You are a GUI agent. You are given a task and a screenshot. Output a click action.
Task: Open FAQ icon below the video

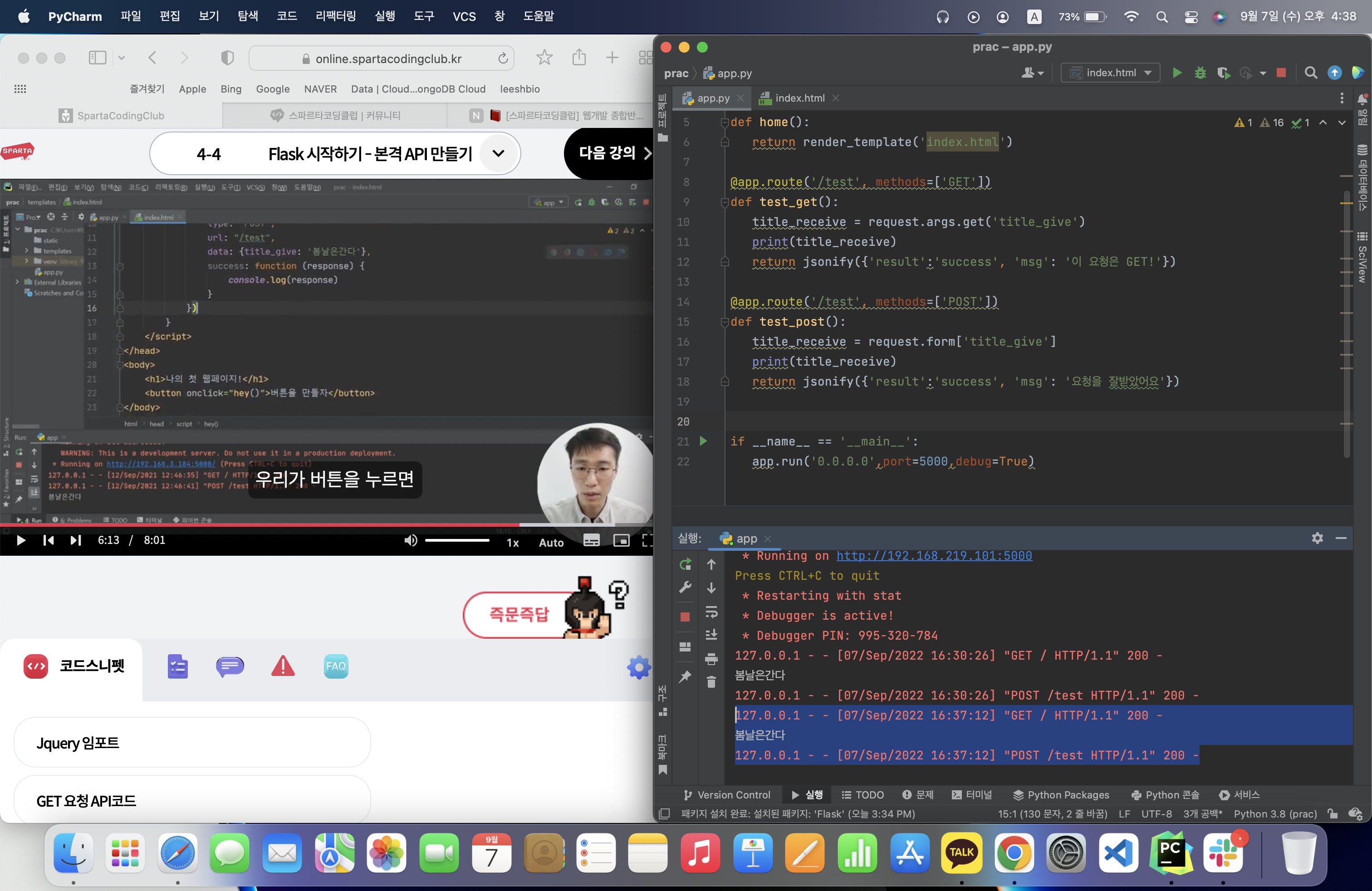pyautogui.click(x=336, y=666)
